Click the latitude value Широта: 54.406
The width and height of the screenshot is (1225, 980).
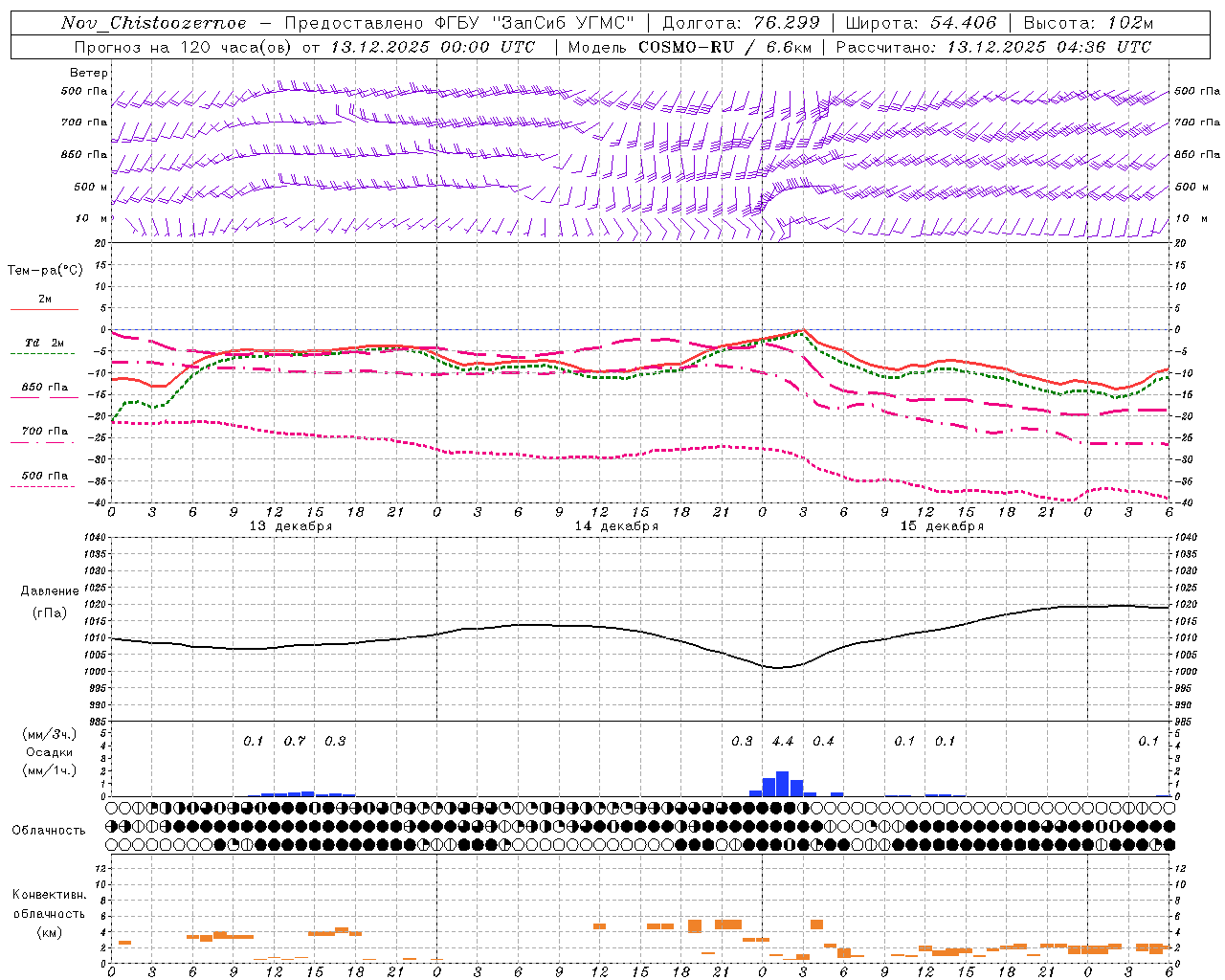click(921, 23)
